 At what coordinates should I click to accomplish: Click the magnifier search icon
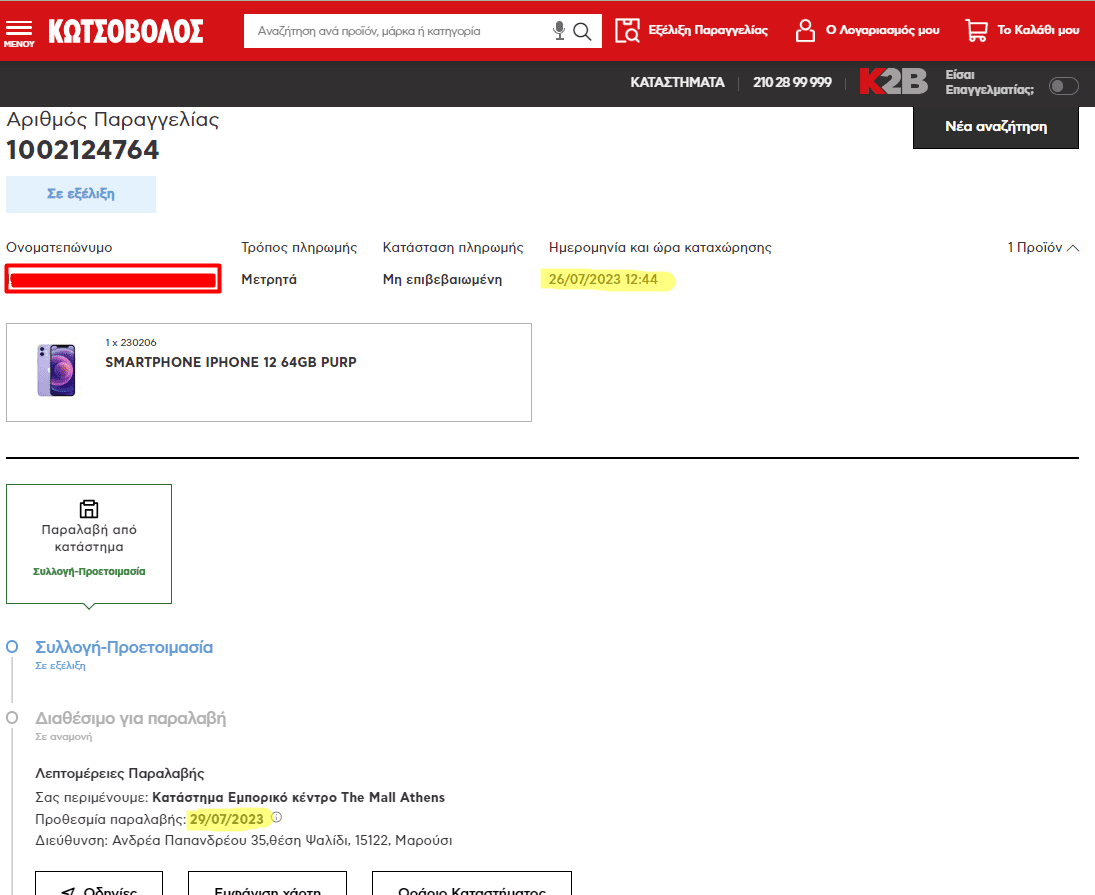point(583,31)
